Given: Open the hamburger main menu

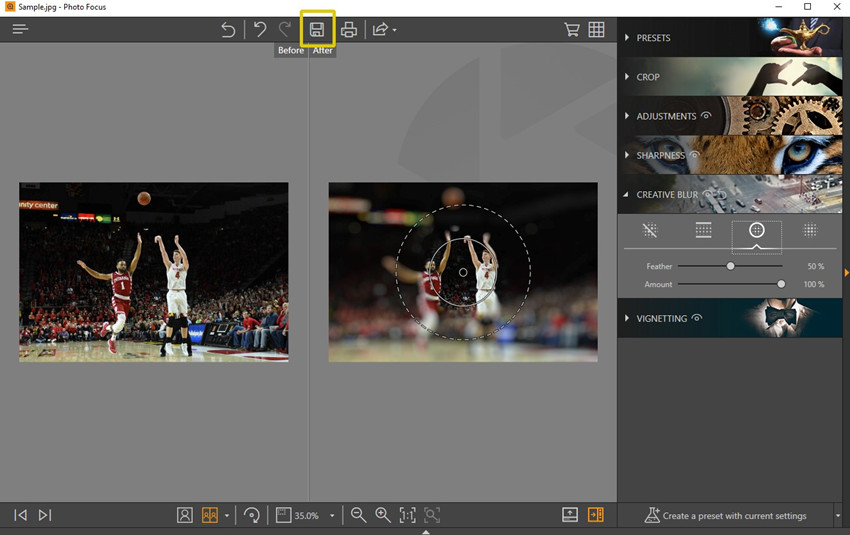Looking at the screenshot, I should point(20,29).
